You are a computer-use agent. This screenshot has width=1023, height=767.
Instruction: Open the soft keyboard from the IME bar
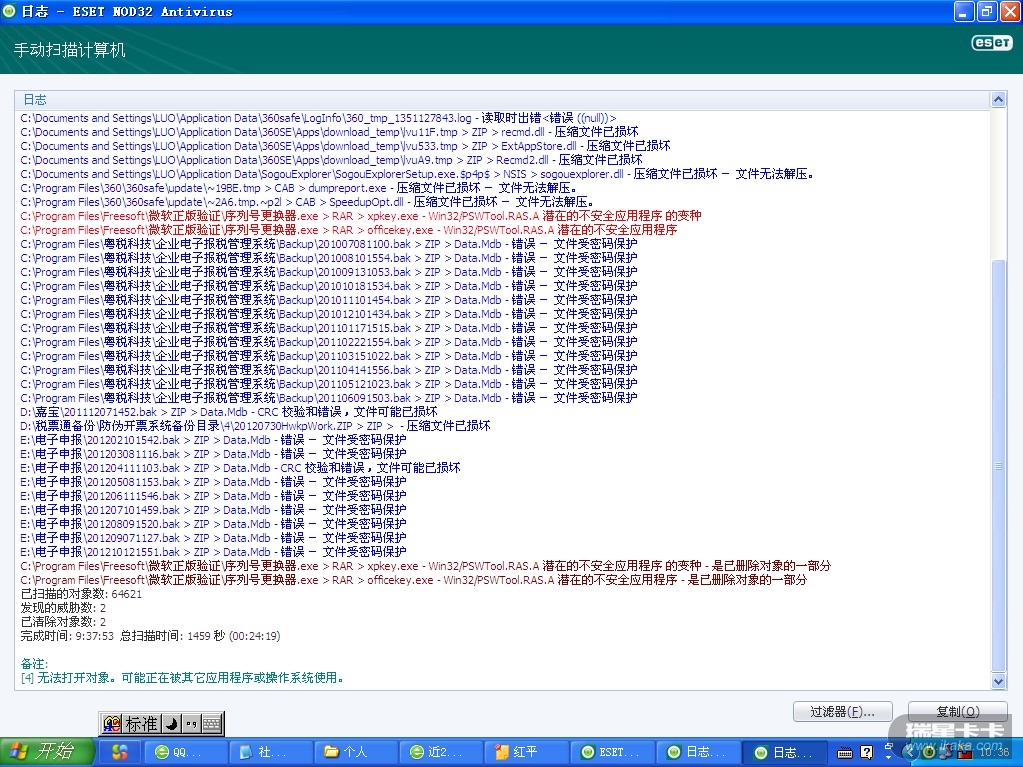(x=212, y=723)
